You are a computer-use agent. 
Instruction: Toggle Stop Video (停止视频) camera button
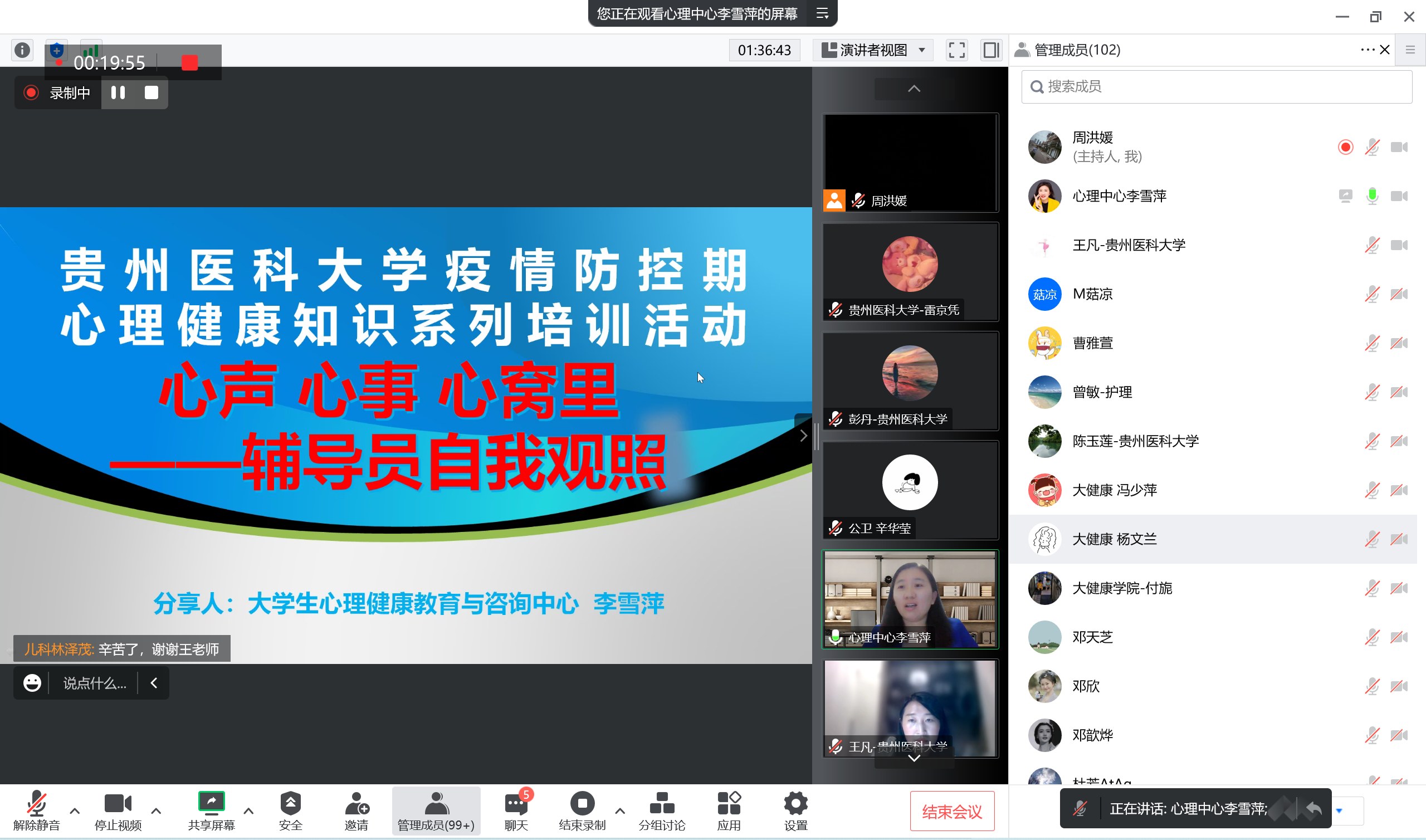tap(118, 804)
